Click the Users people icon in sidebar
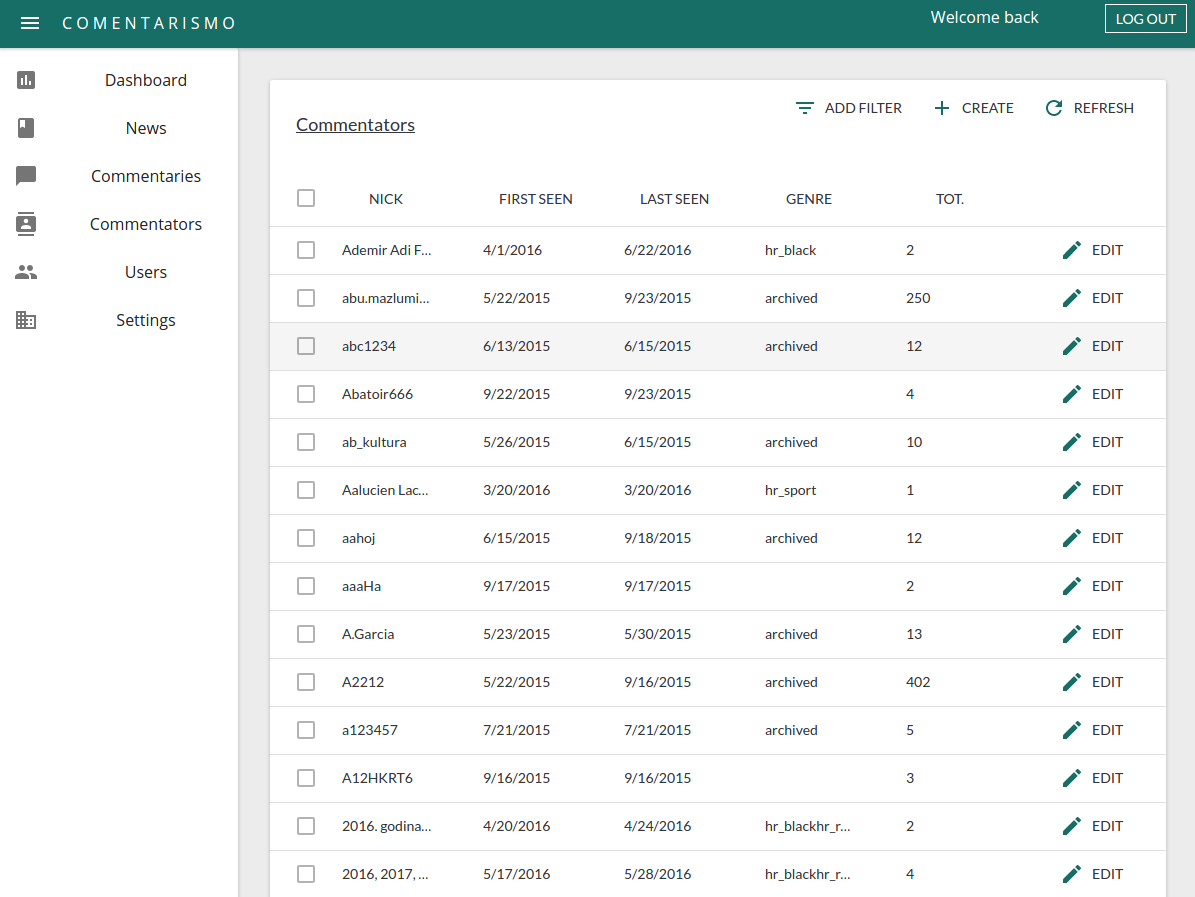Image resolution: width=1195 pixels, height=897 pixels. 26,272
